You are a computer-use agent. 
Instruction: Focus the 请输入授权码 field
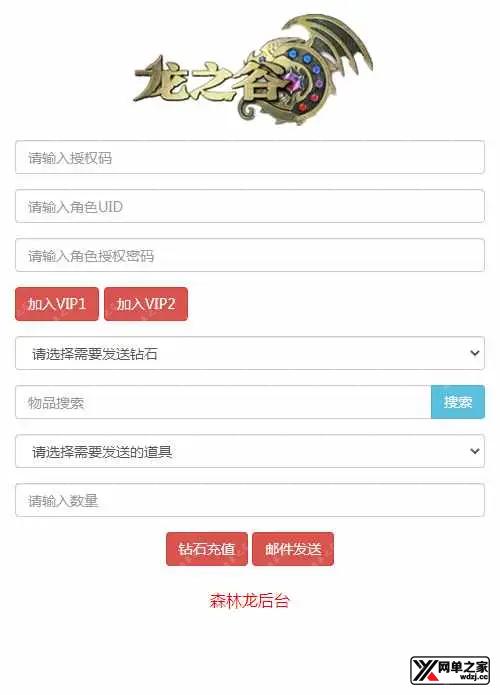pyautogui.click(x=250, y=157)
